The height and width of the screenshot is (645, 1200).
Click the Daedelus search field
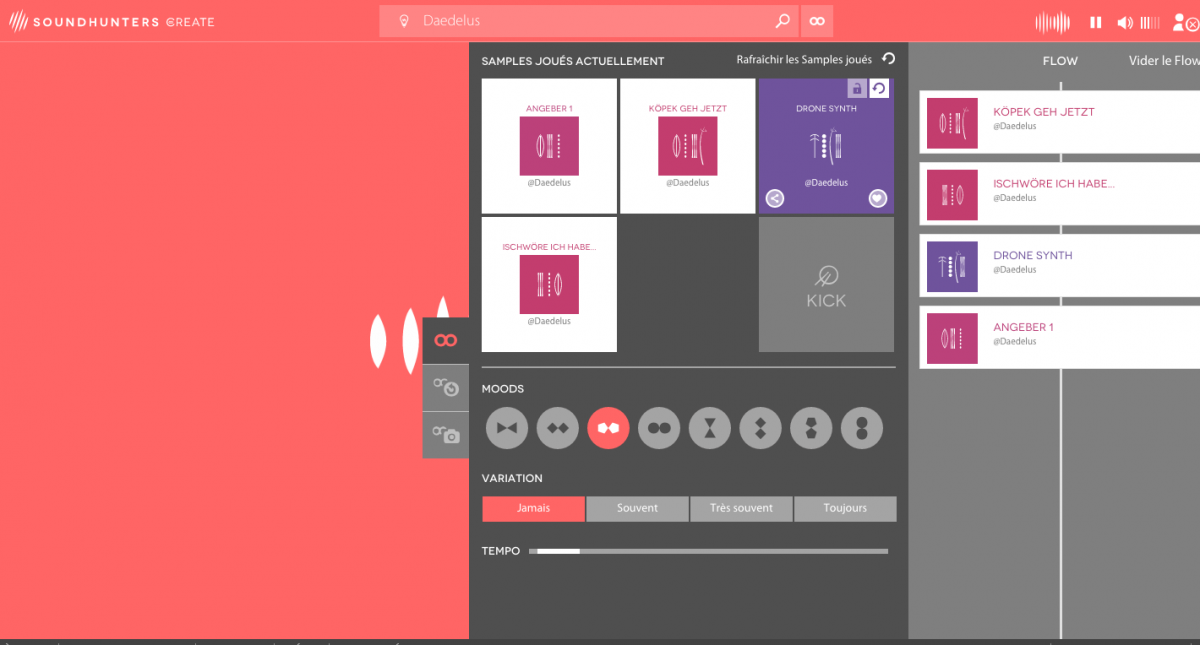(590, 21)
